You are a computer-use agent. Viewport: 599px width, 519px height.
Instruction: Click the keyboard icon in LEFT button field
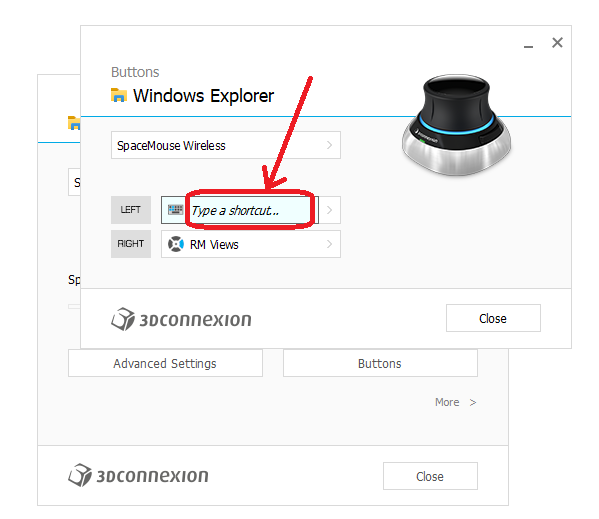pyautogui.click(x=175, y=210)
